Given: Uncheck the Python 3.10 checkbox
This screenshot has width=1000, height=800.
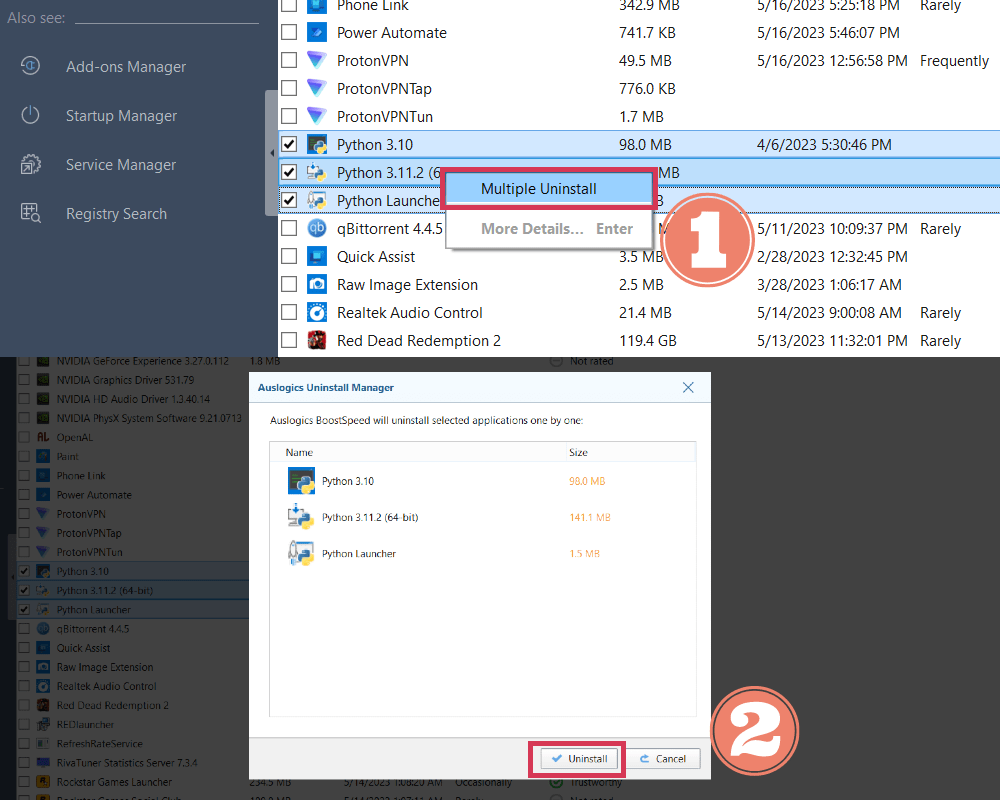Looking at the screenshot, I should pos(290,144).
